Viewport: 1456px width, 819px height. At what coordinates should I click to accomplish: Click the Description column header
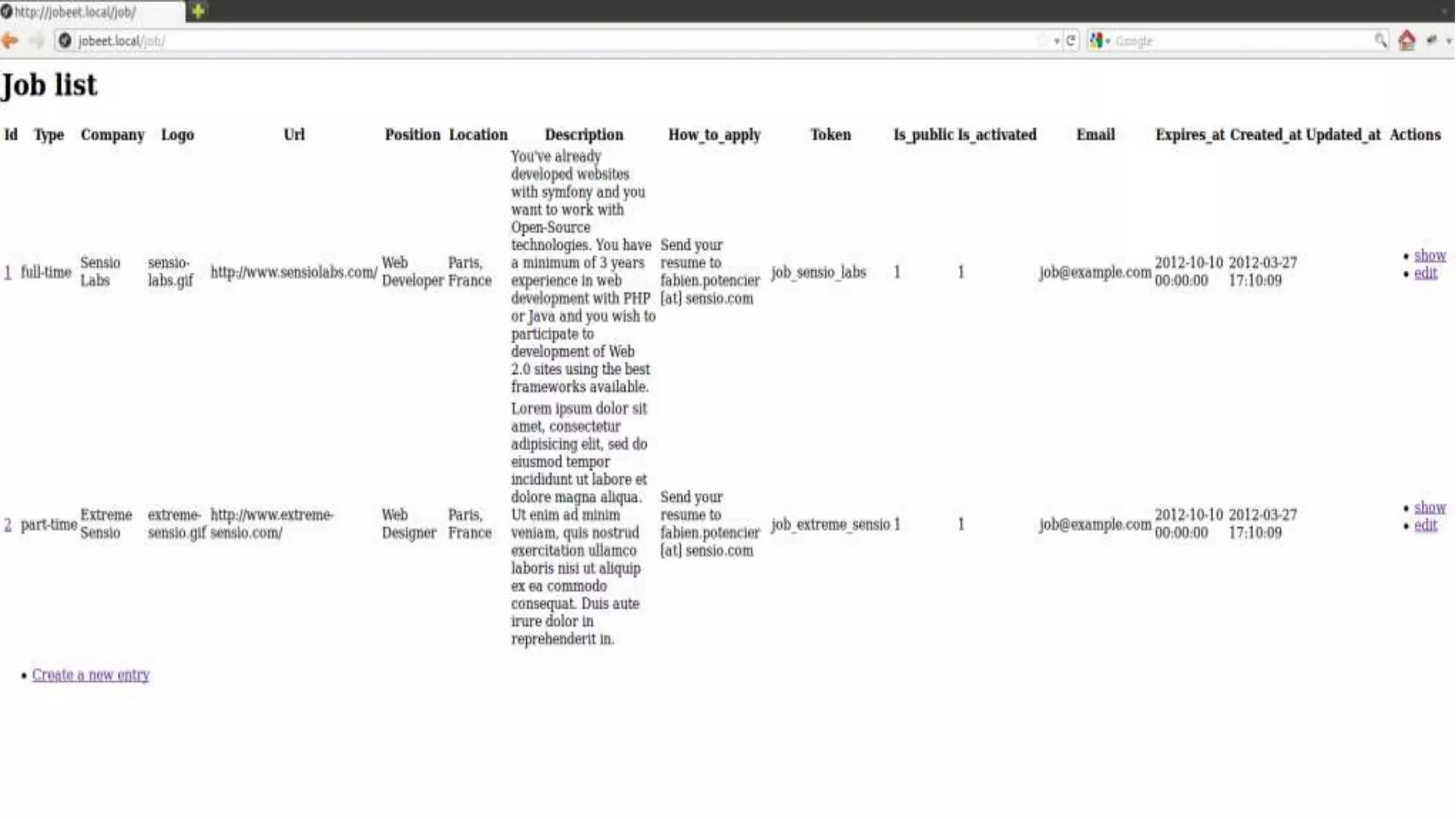[584, 134]
